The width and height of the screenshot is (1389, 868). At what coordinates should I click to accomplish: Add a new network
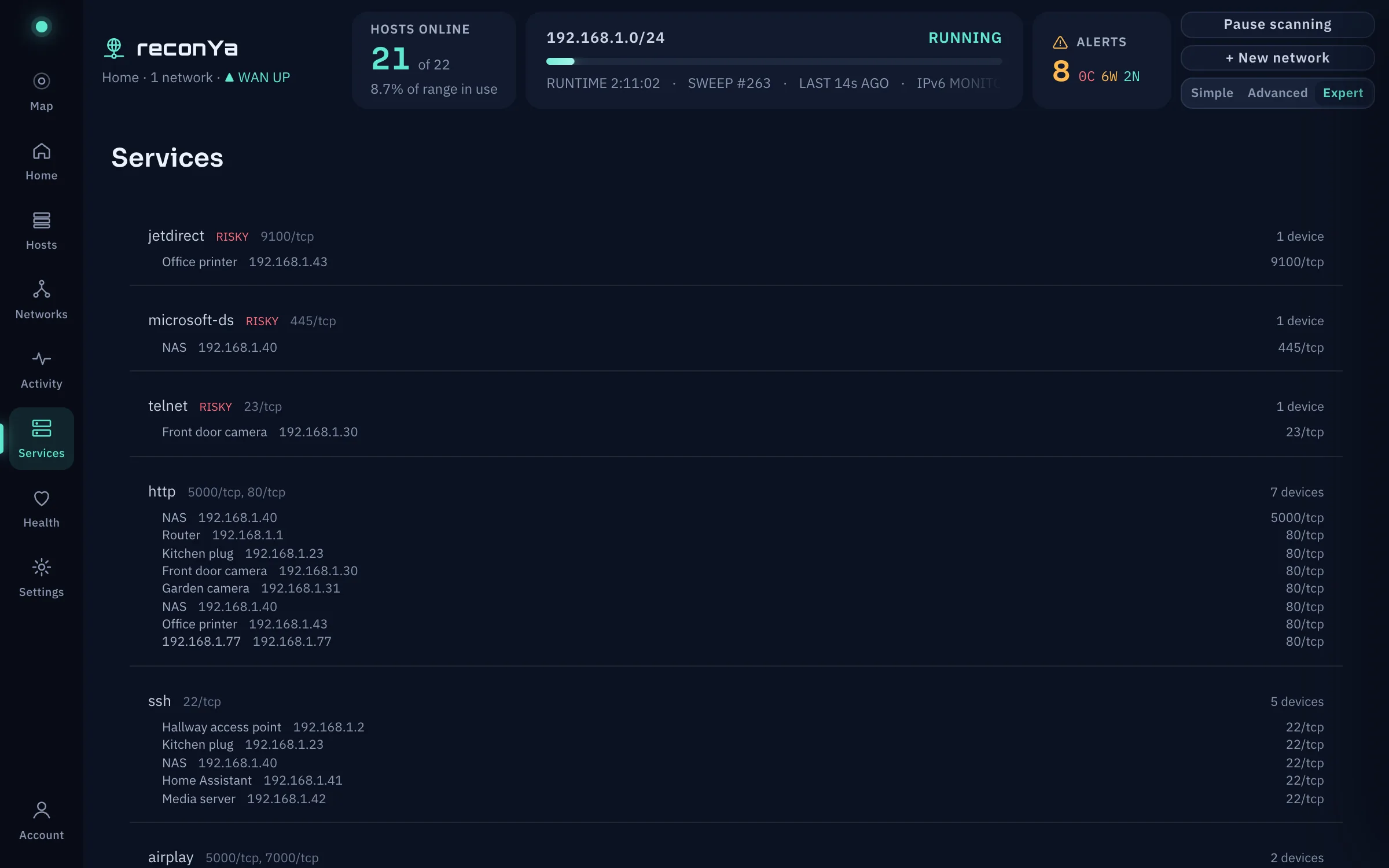(x=1277, y=58)
